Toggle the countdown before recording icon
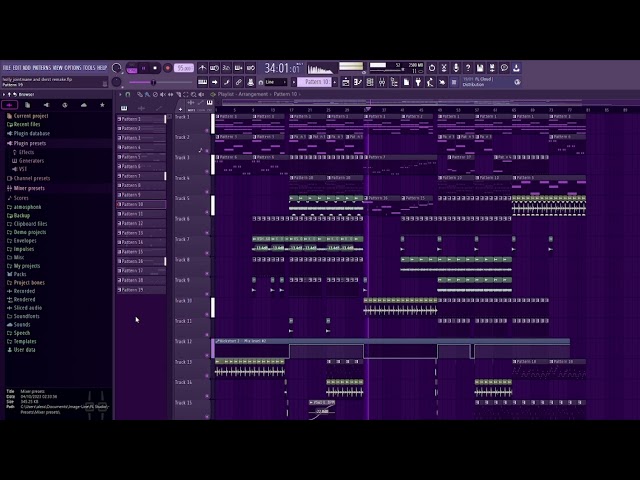The height and width of the screenshot is (480, 640). pyautogui.click(x=227, y=68)
